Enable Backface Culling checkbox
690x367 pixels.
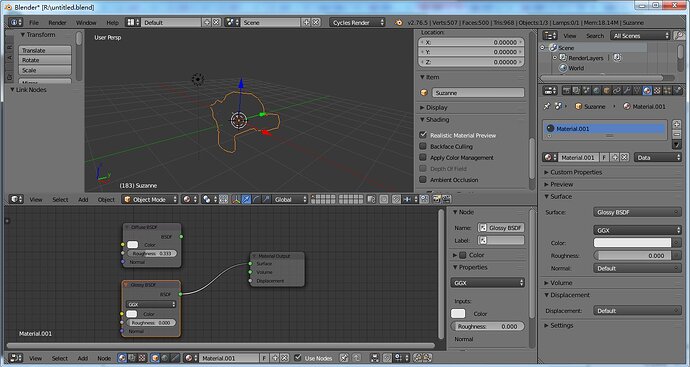pyautogui.click(x=423, y=146)
